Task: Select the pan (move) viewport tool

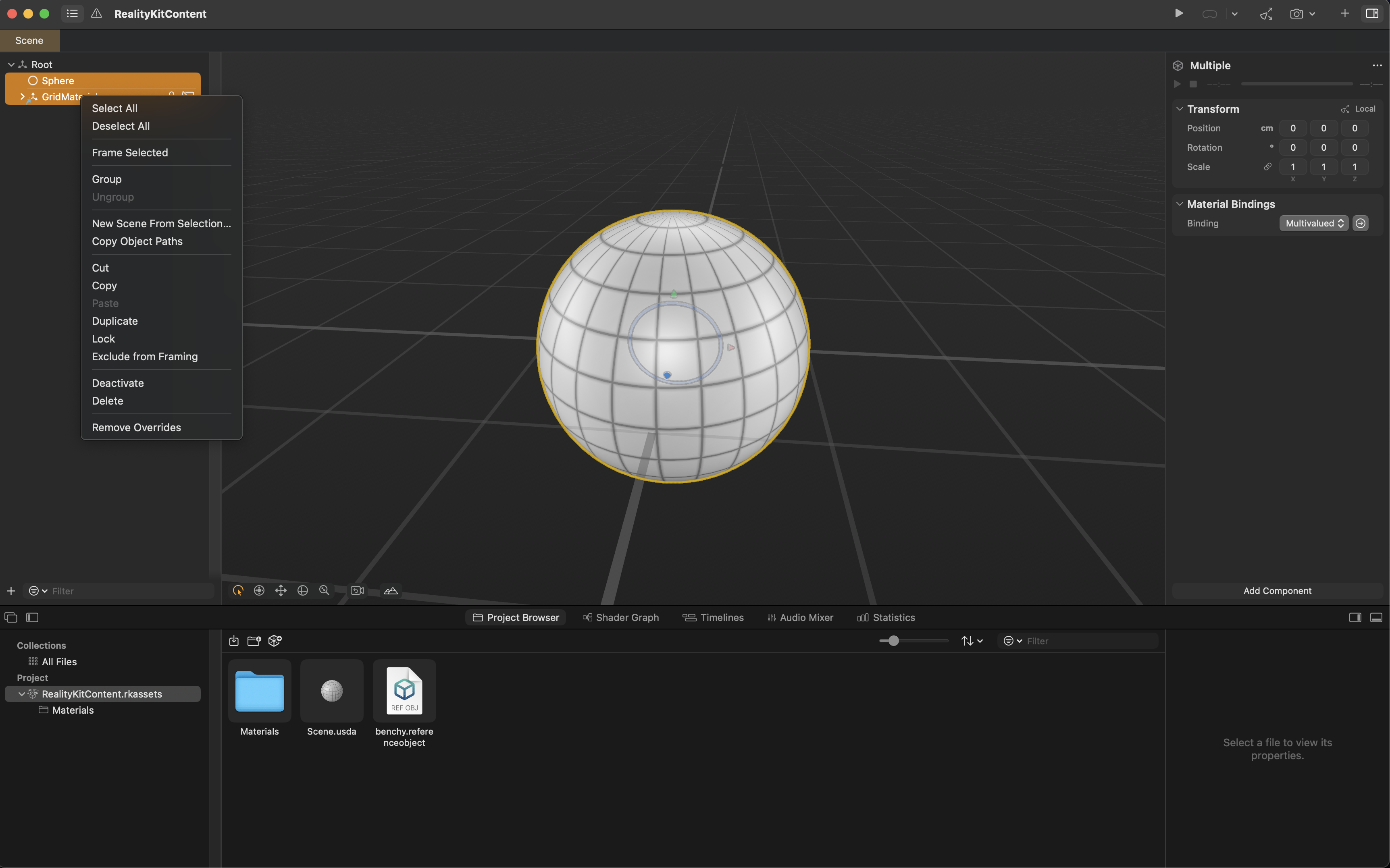Action: tap(281, 591)
